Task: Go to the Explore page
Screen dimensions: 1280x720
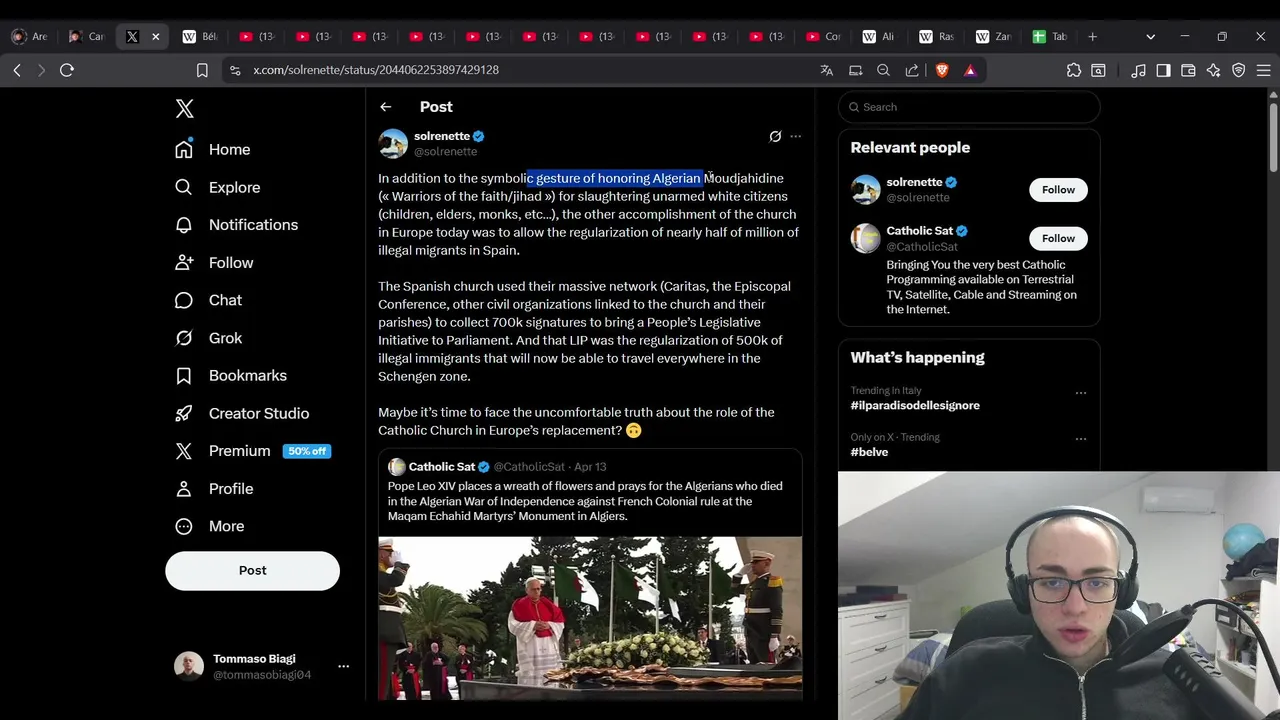Action: (x=217, y=187)
